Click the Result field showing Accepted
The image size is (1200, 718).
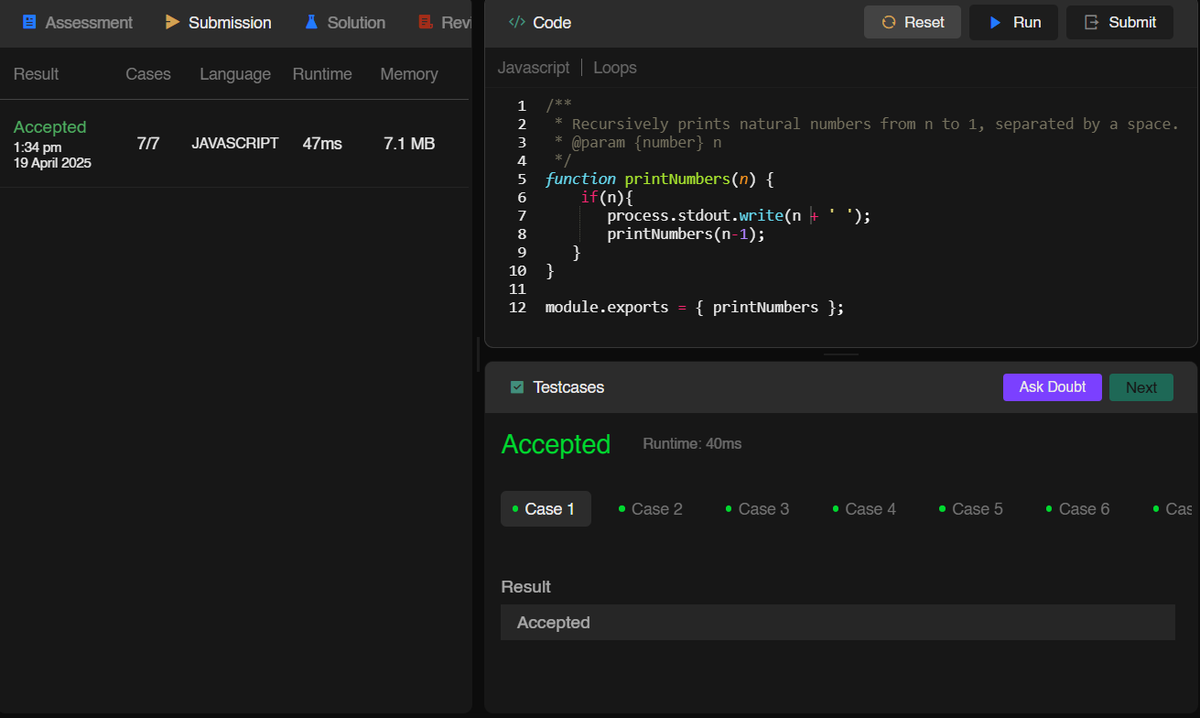pyautogui.click(x=838, y=622)
